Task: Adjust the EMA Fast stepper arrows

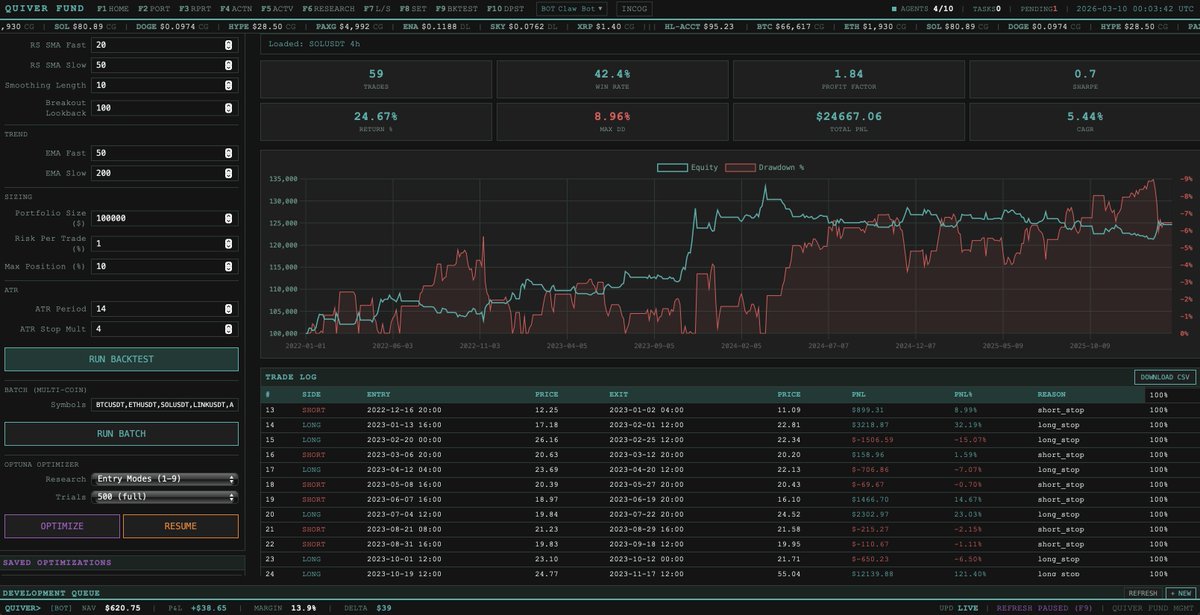Action: [229, 153]
